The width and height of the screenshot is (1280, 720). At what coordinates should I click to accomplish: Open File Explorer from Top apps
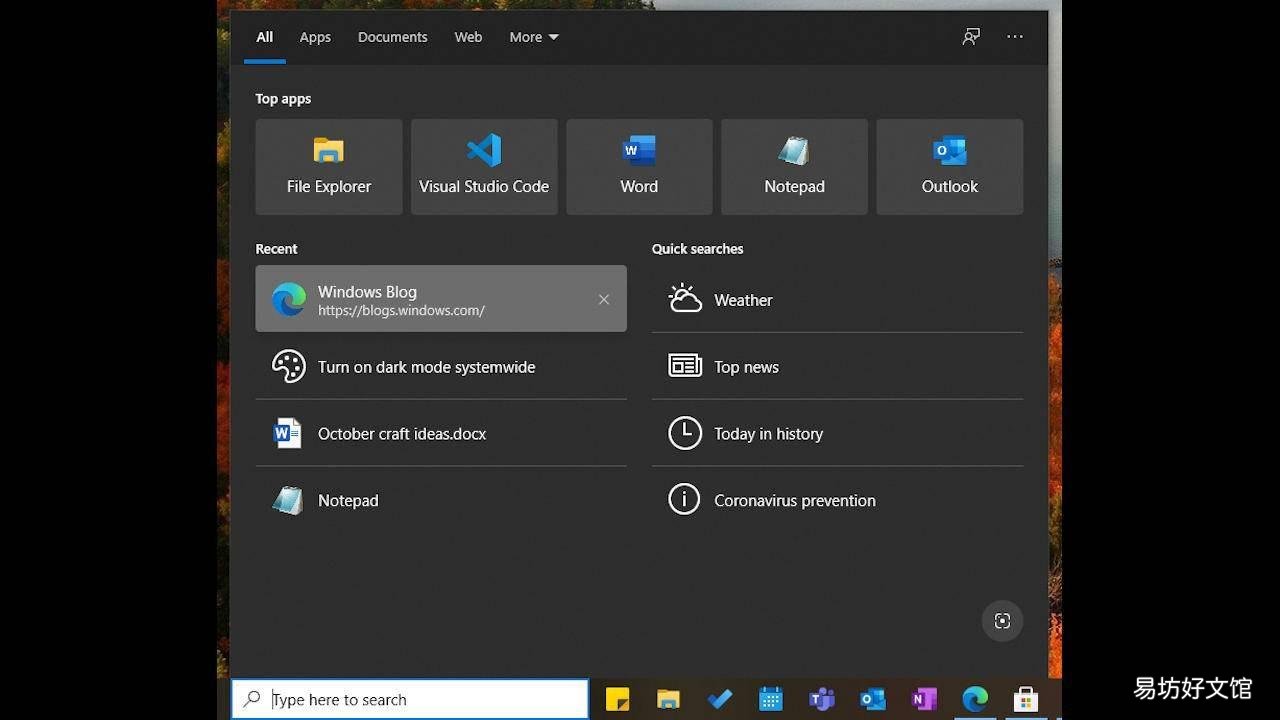(328, 167)
